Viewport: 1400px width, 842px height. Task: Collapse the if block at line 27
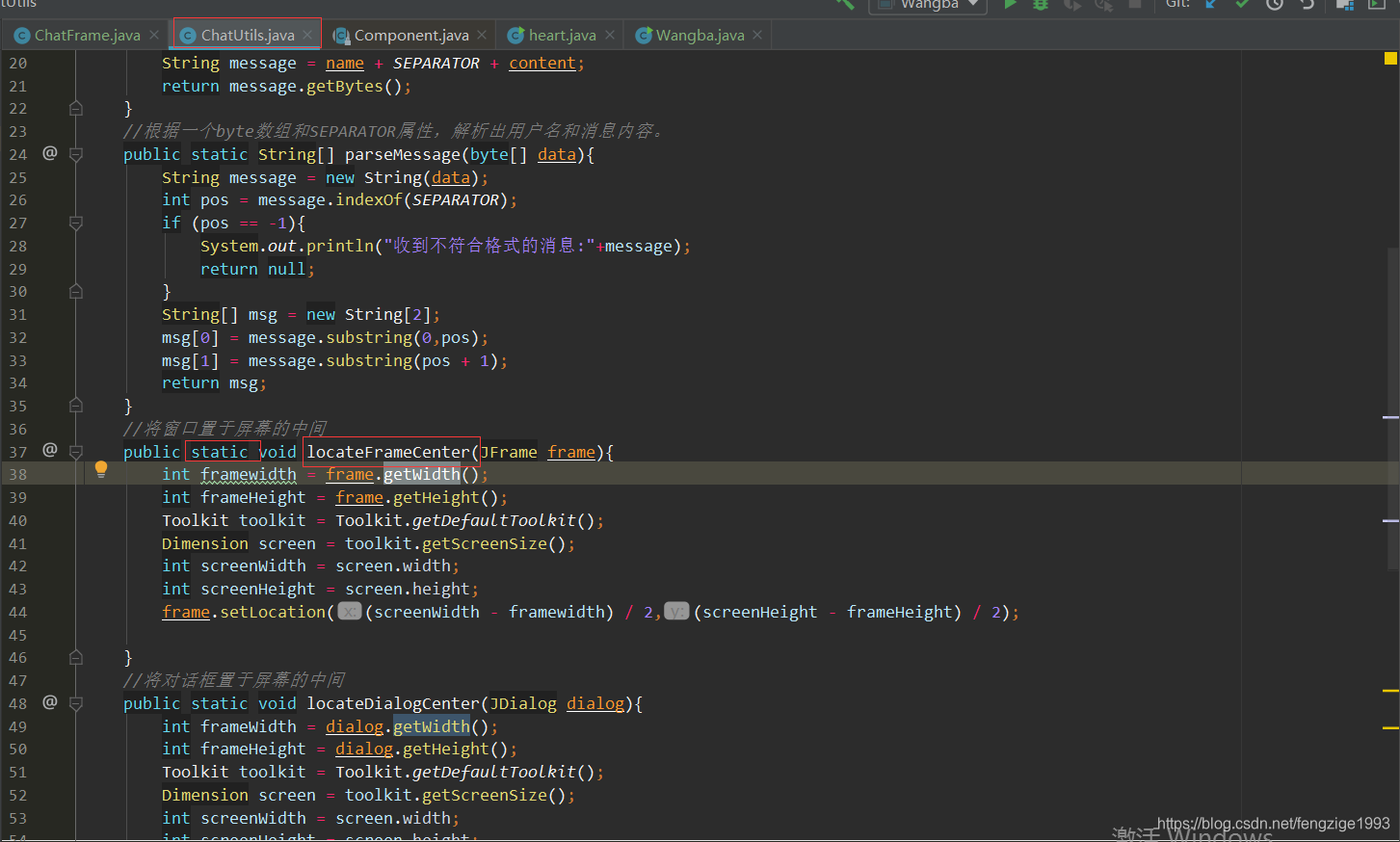tap(76, 223)
